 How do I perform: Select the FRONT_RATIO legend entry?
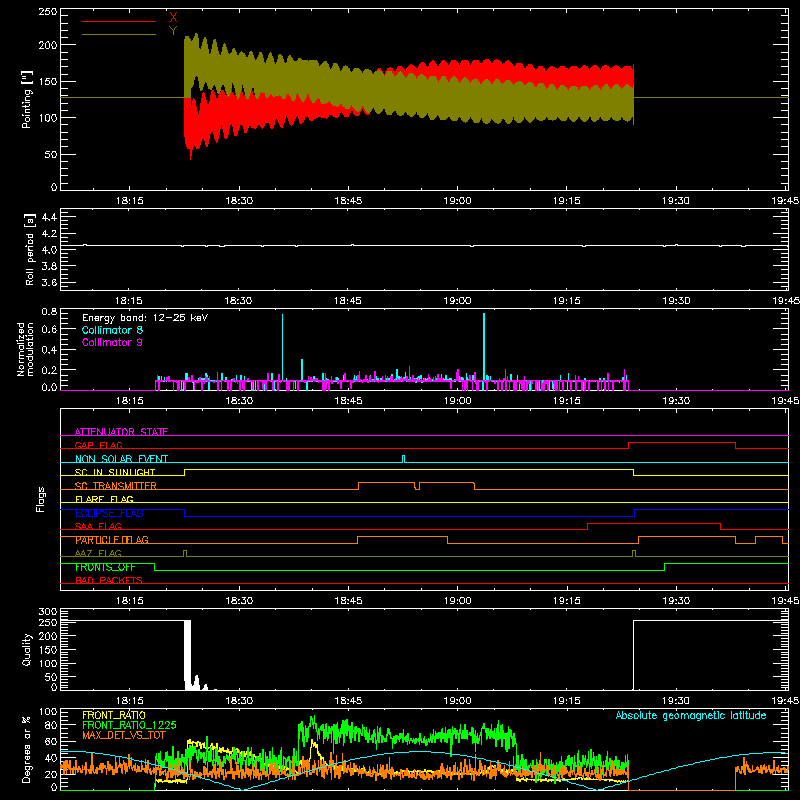[114, 715]
